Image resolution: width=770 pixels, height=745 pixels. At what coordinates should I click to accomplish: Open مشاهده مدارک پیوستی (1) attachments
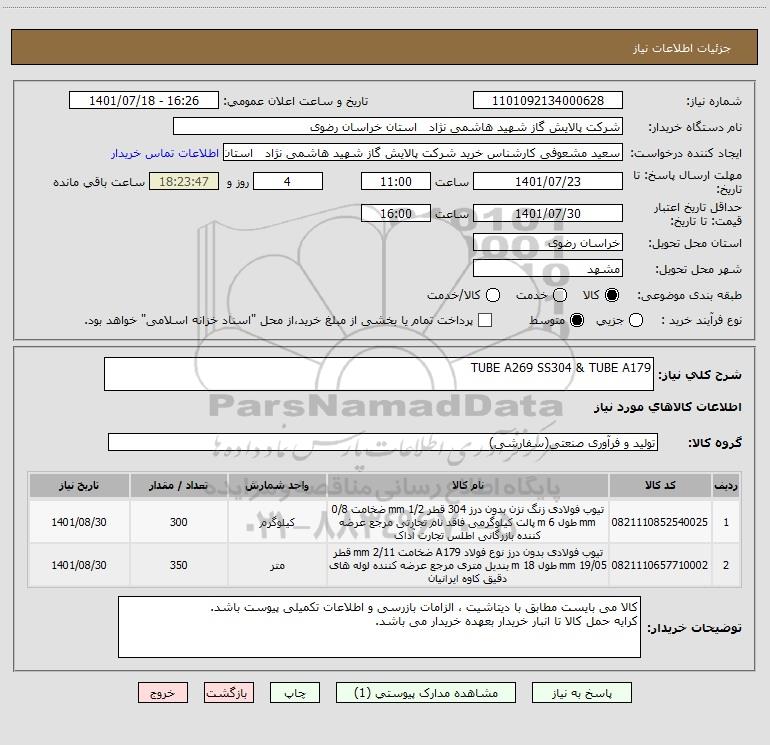[x=426, y=692]
